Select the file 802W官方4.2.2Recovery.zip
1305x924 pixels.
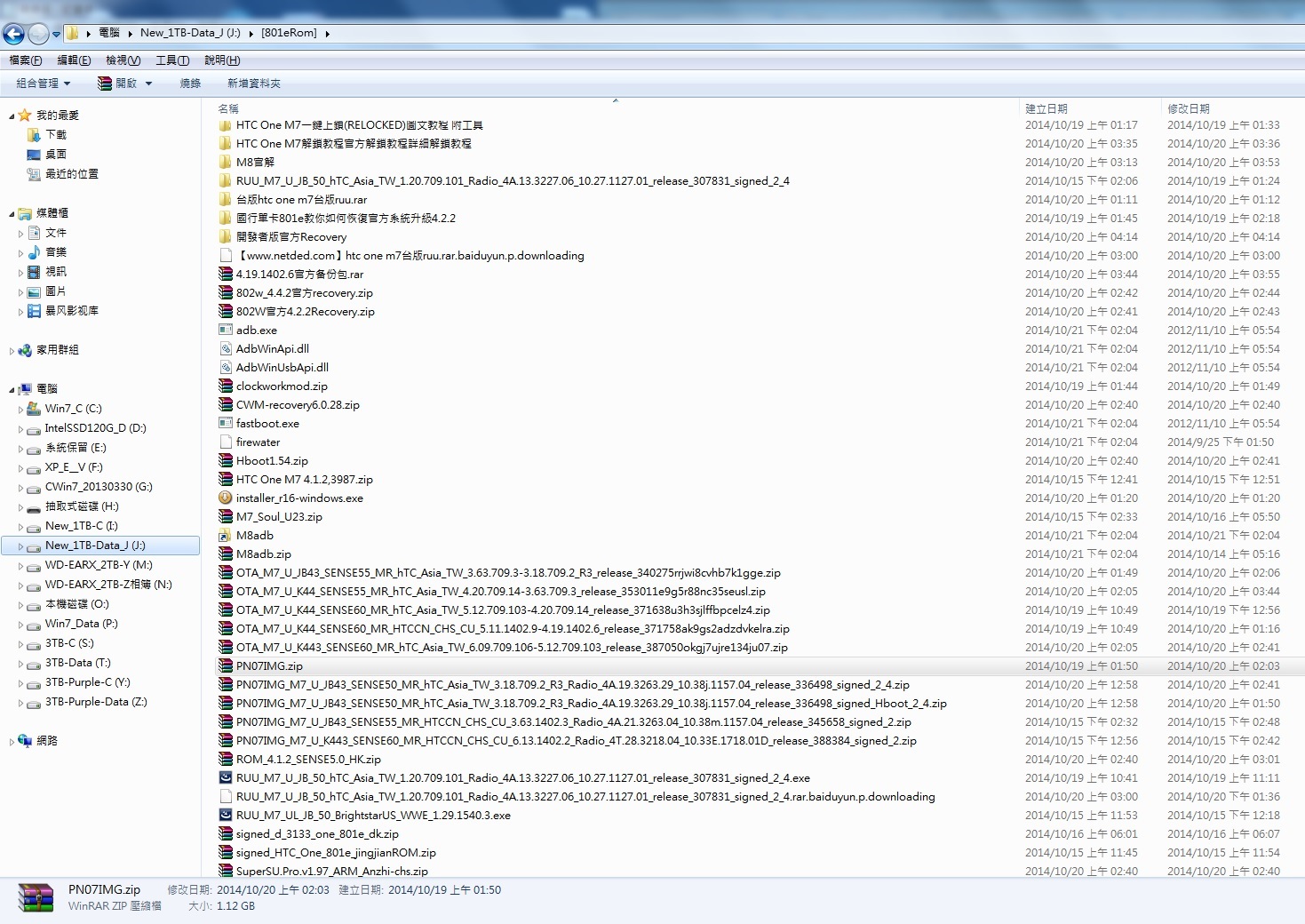(x=305, y=311)
